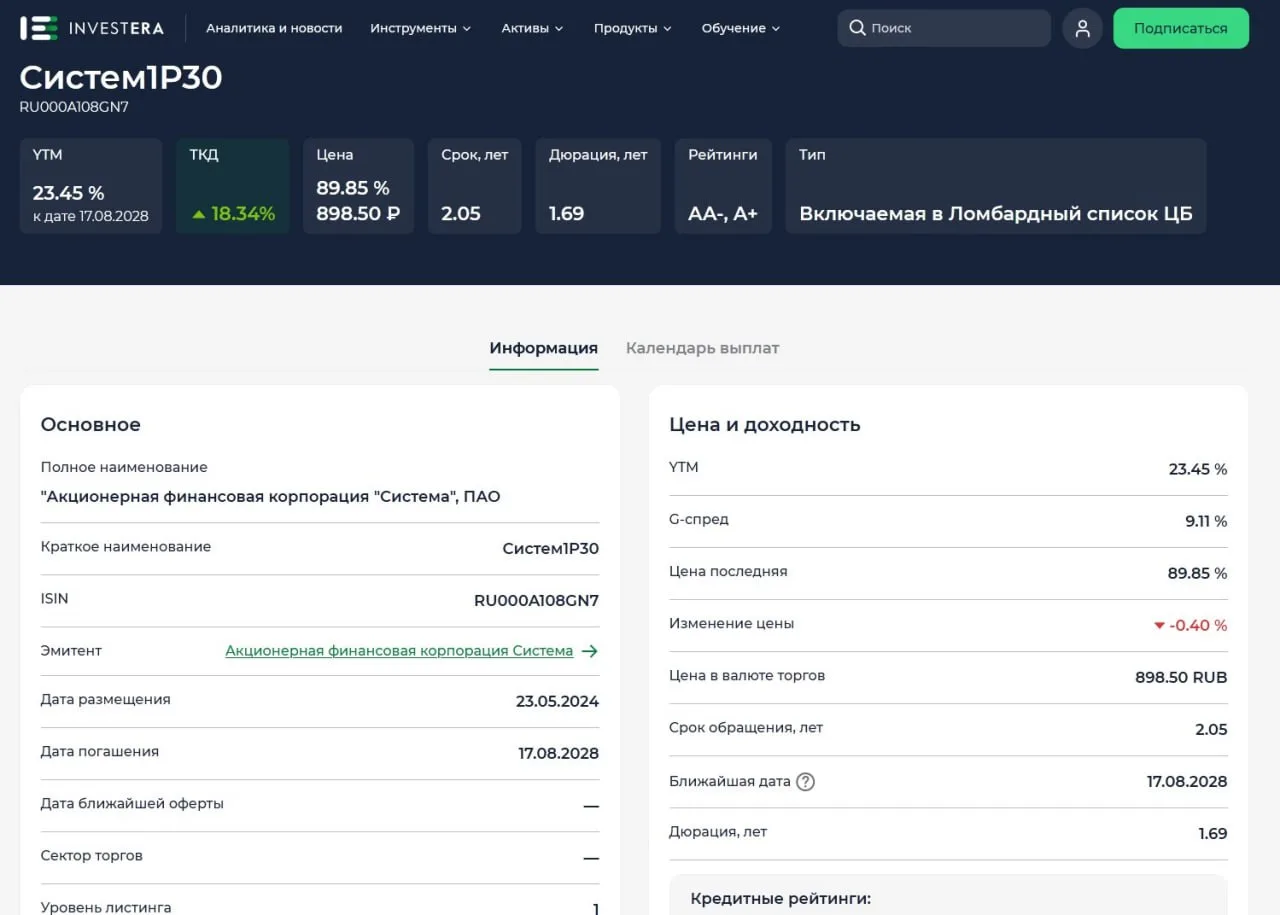Click the YTM card showing 23.45 %
1280x915 pixels.
coord(91,186)
